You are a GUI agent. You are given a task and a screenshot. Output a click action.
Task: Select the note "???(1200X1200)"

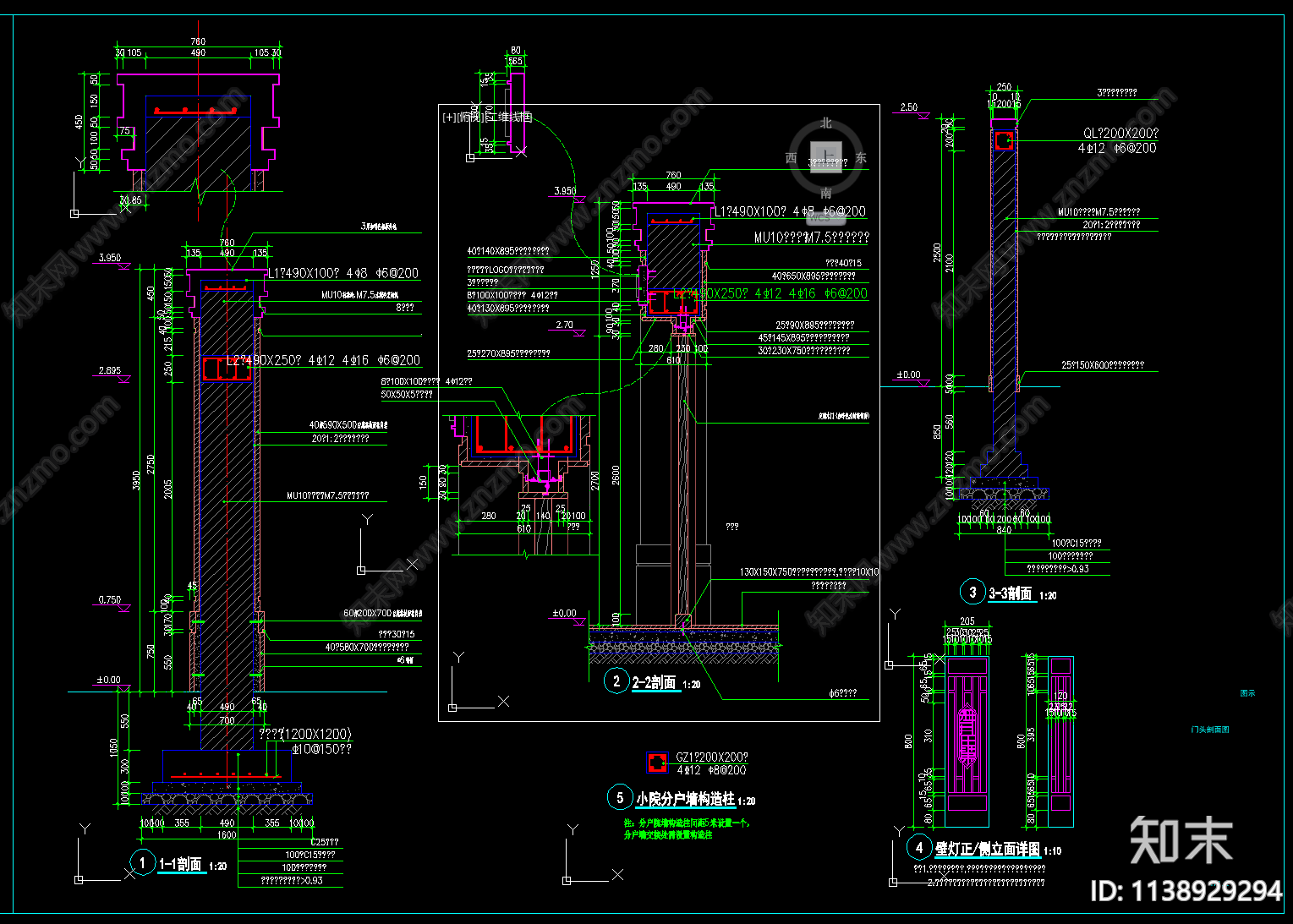pyautogui.click(x=304, y=734)
